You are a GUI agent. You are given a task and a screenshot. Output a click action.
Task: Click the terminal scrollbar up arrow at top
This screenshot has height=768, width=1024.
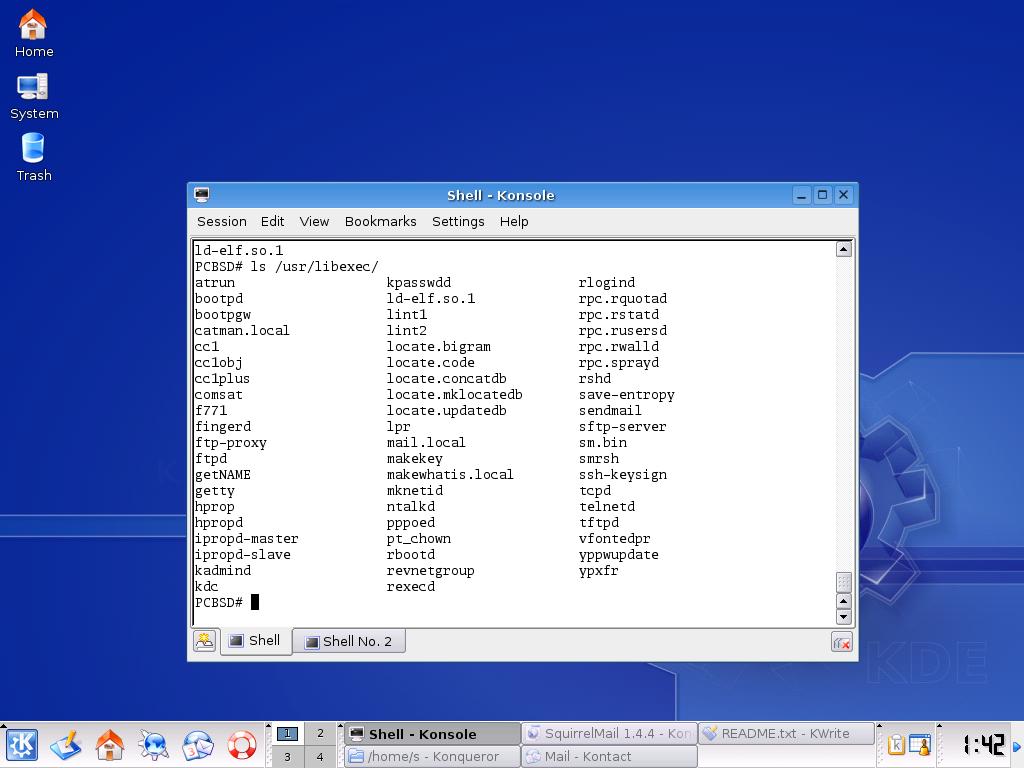tap(844, 249)
